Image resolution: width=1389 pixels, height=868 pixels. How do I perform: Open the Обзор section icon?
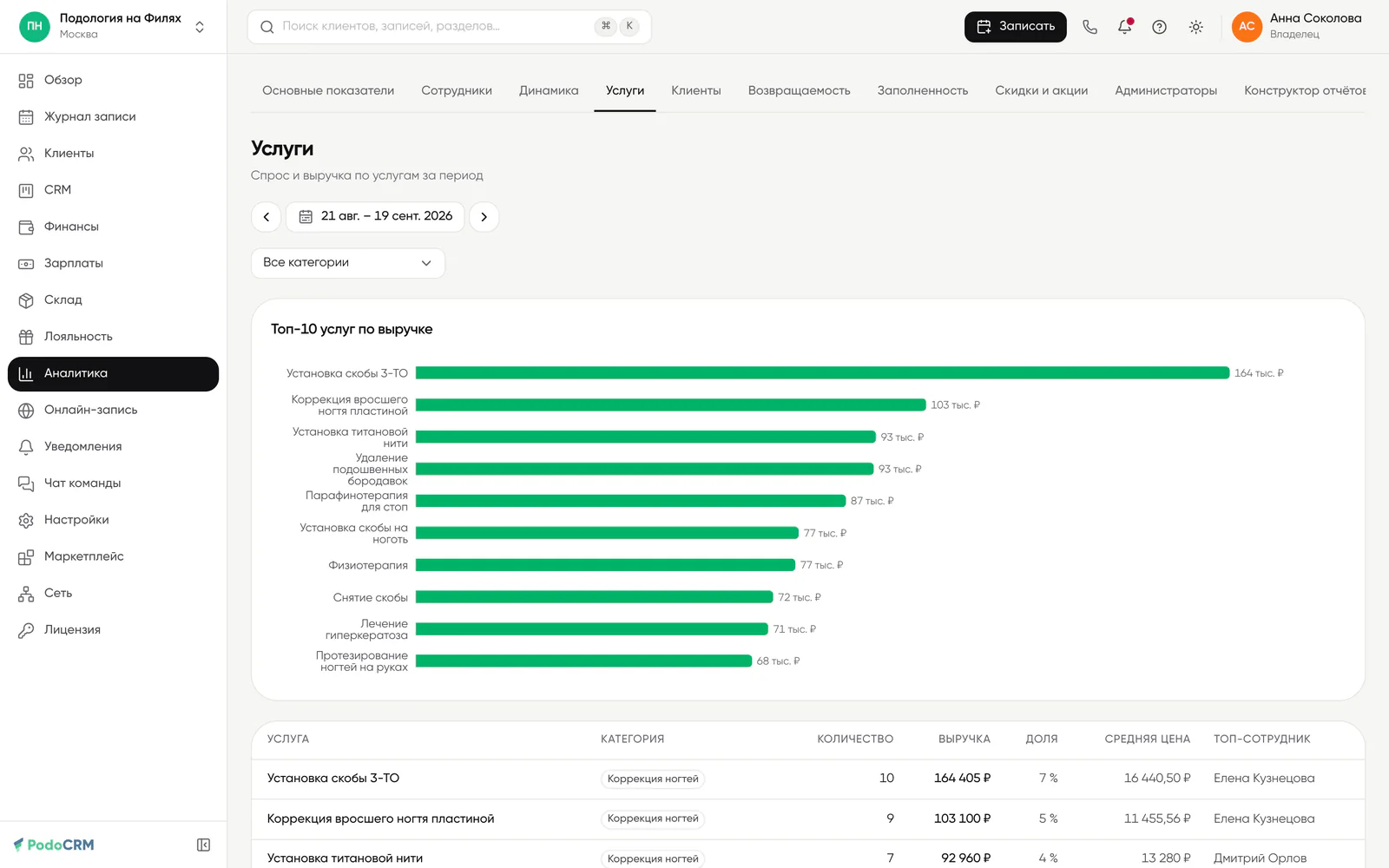(x=26, y=81)
